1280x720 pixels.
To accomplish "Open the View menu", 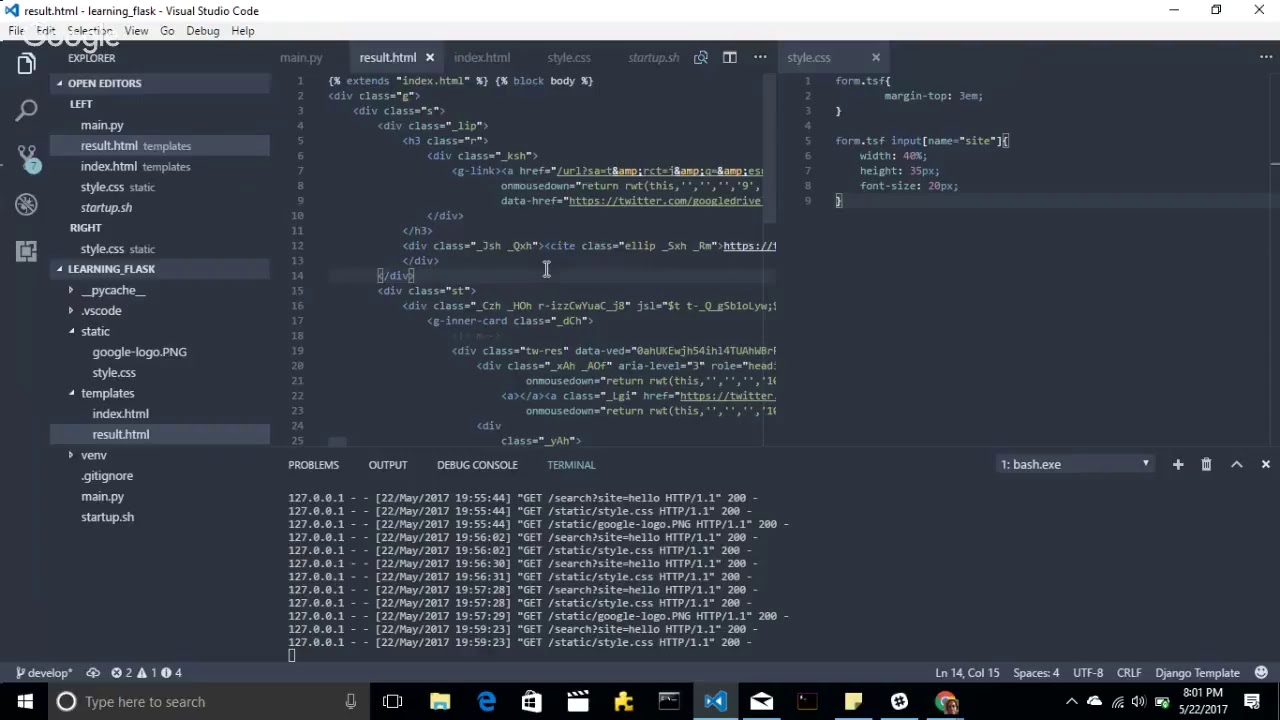I will (136, 31).
